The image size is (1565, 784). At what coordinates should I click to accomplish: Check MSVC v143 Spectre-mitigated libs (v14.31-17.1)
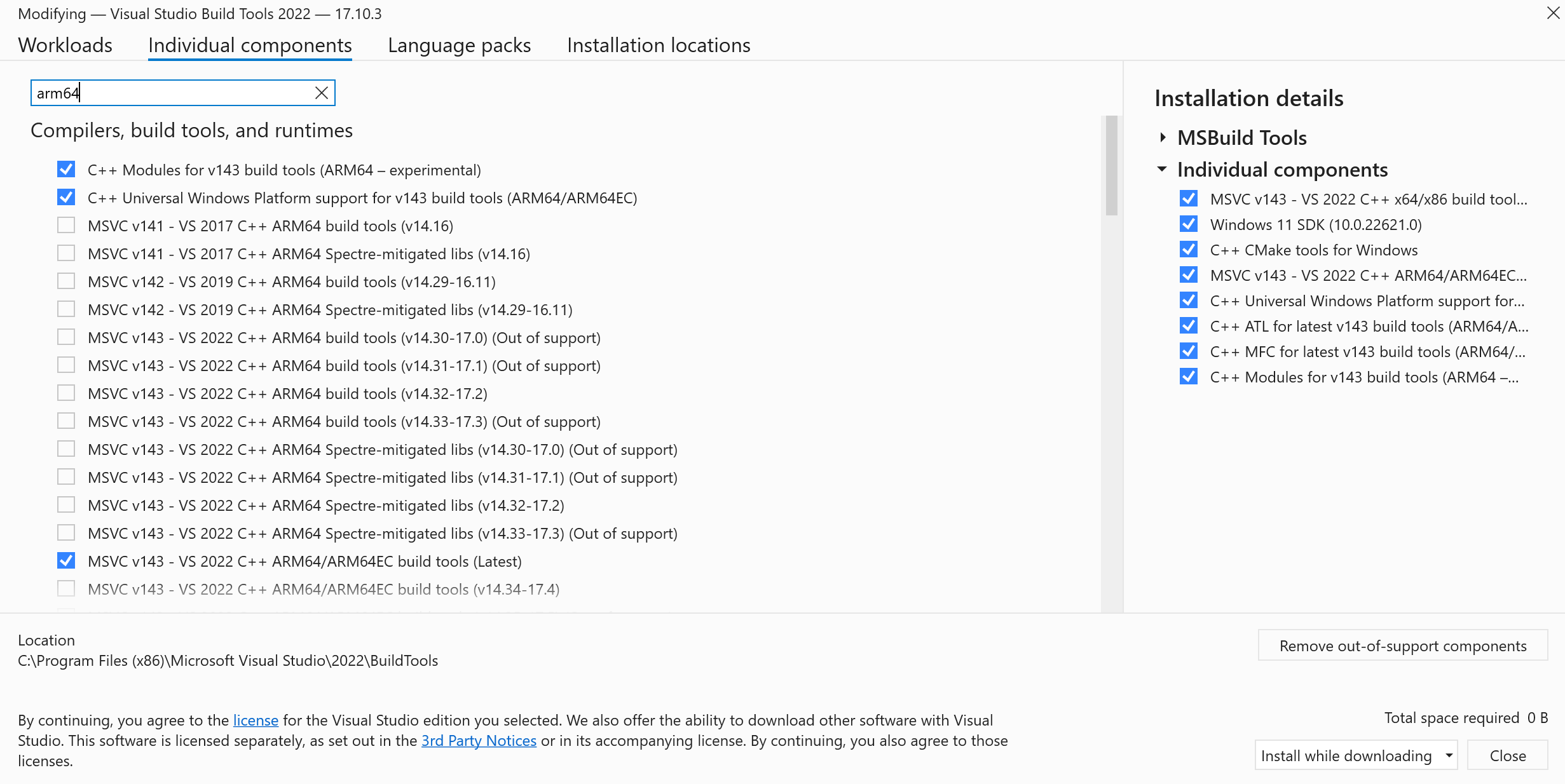coord(66,477)
